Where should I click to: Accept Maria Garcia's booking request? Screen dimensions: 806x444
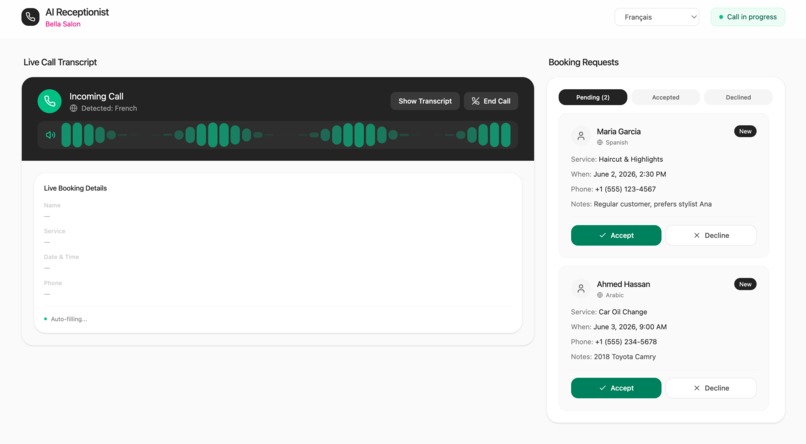pyautogui.click(x=616, y=235)
